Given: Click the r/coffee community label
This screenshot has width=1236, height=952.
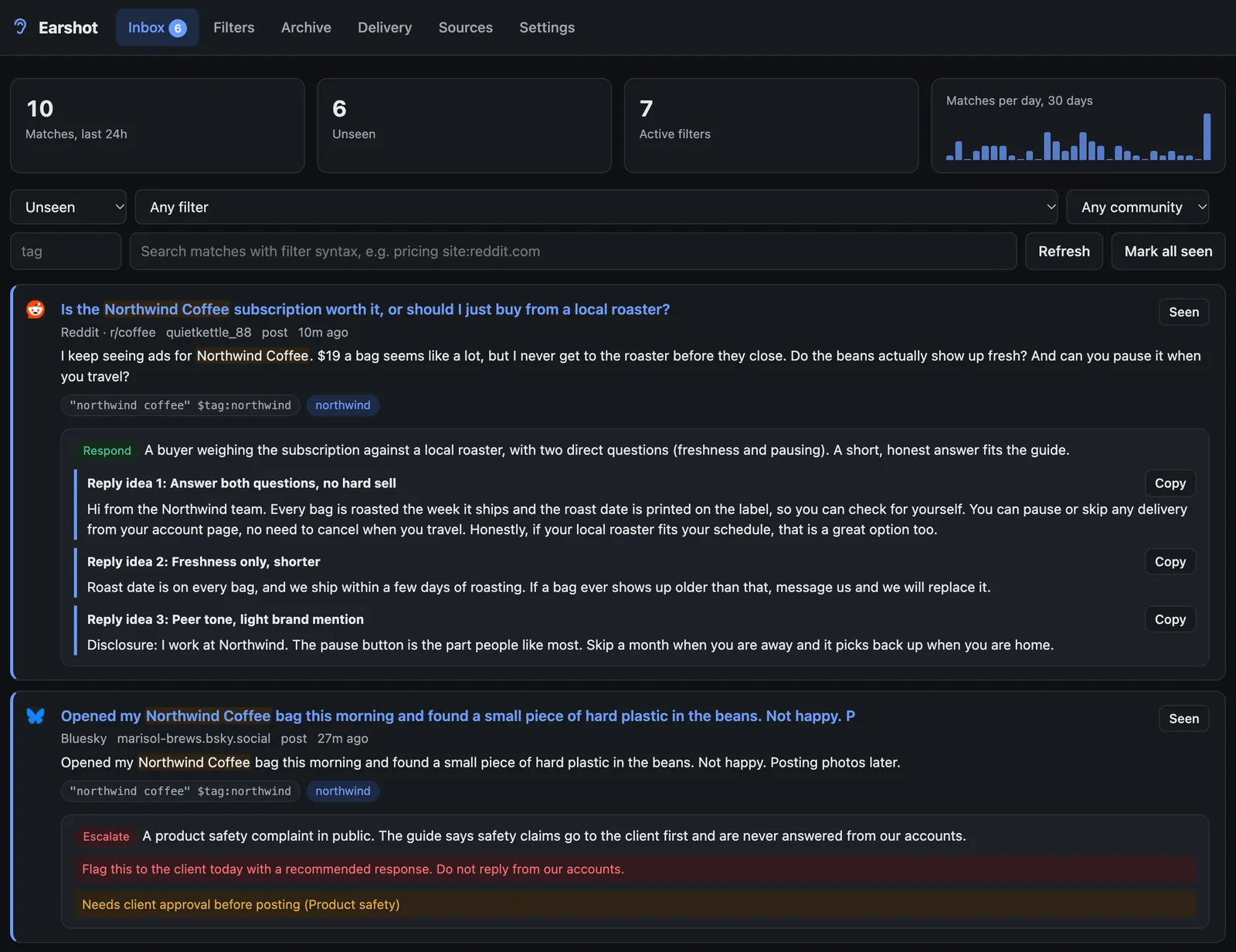Looking at the screenshot, I should (133, 332).
